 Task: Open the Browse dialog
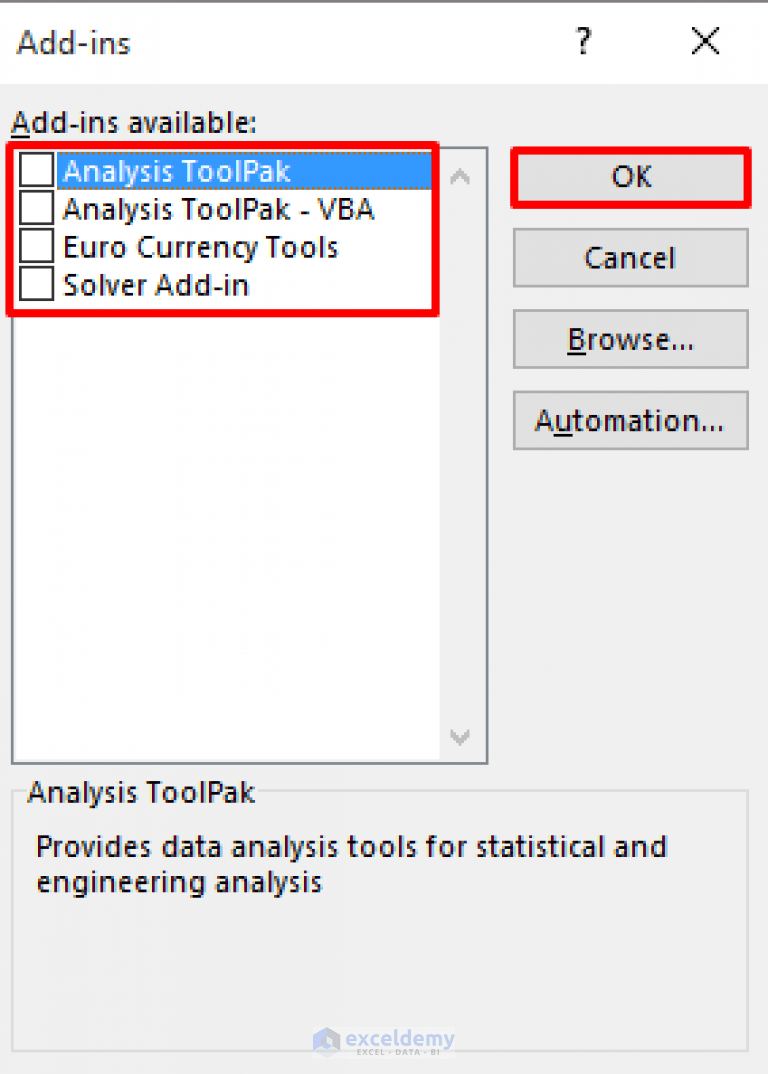[630, 338]
